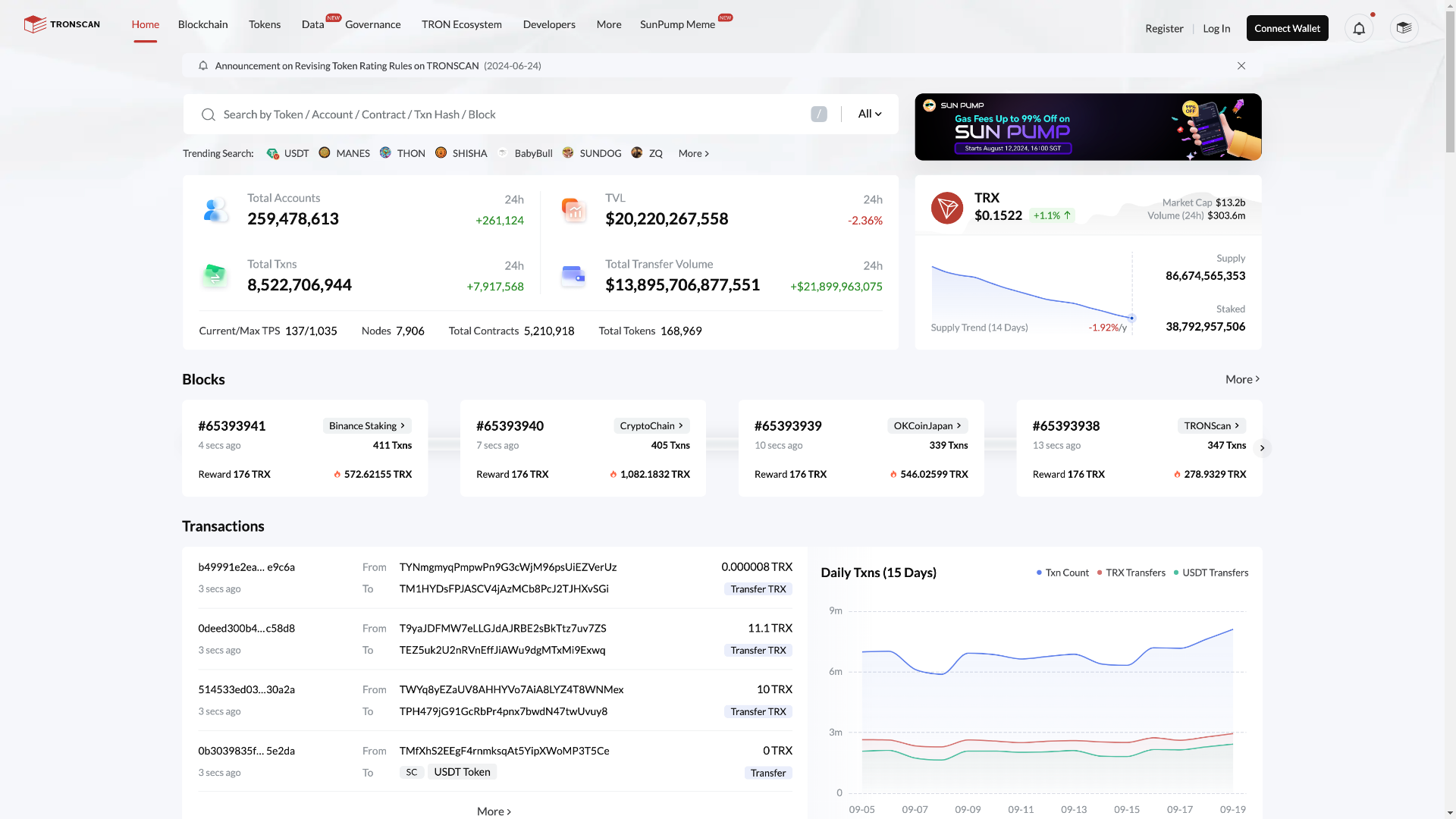Click BabyBull trending search
Image resolution: width=1456 pixels, height=819 pixels.
pos(533,153)
